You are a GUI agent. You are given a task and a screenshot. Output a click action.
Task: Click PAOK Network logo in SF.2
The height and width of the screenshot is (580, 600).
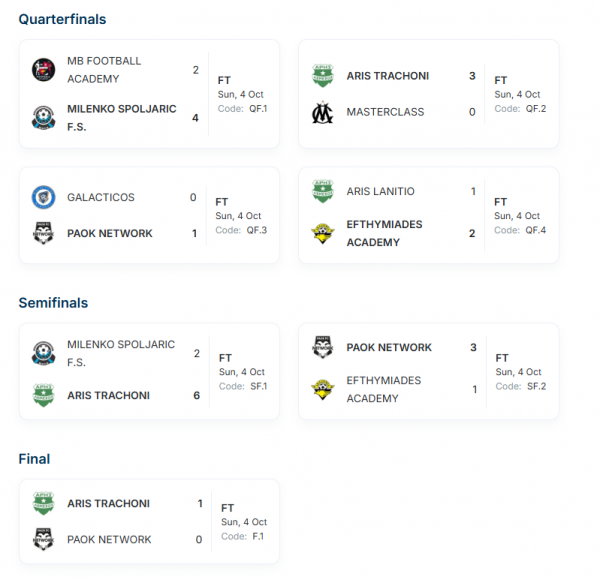(323, 347)
